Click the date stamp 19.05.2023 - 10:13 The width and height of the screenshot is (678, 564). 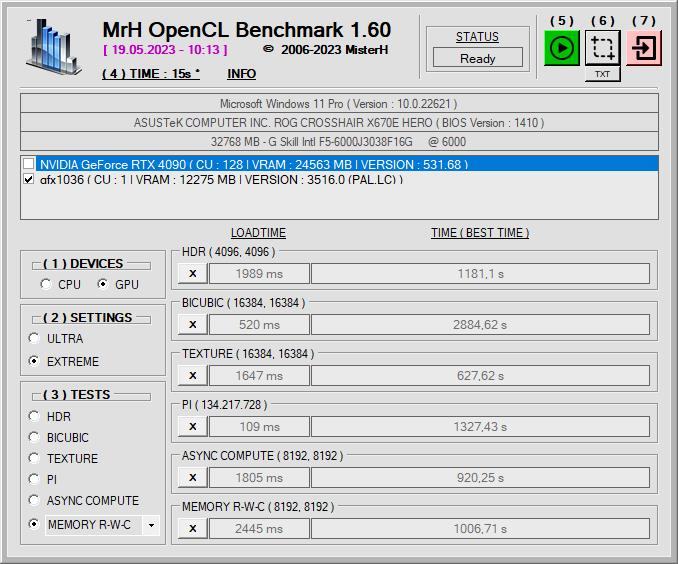(x=165, y=50)
